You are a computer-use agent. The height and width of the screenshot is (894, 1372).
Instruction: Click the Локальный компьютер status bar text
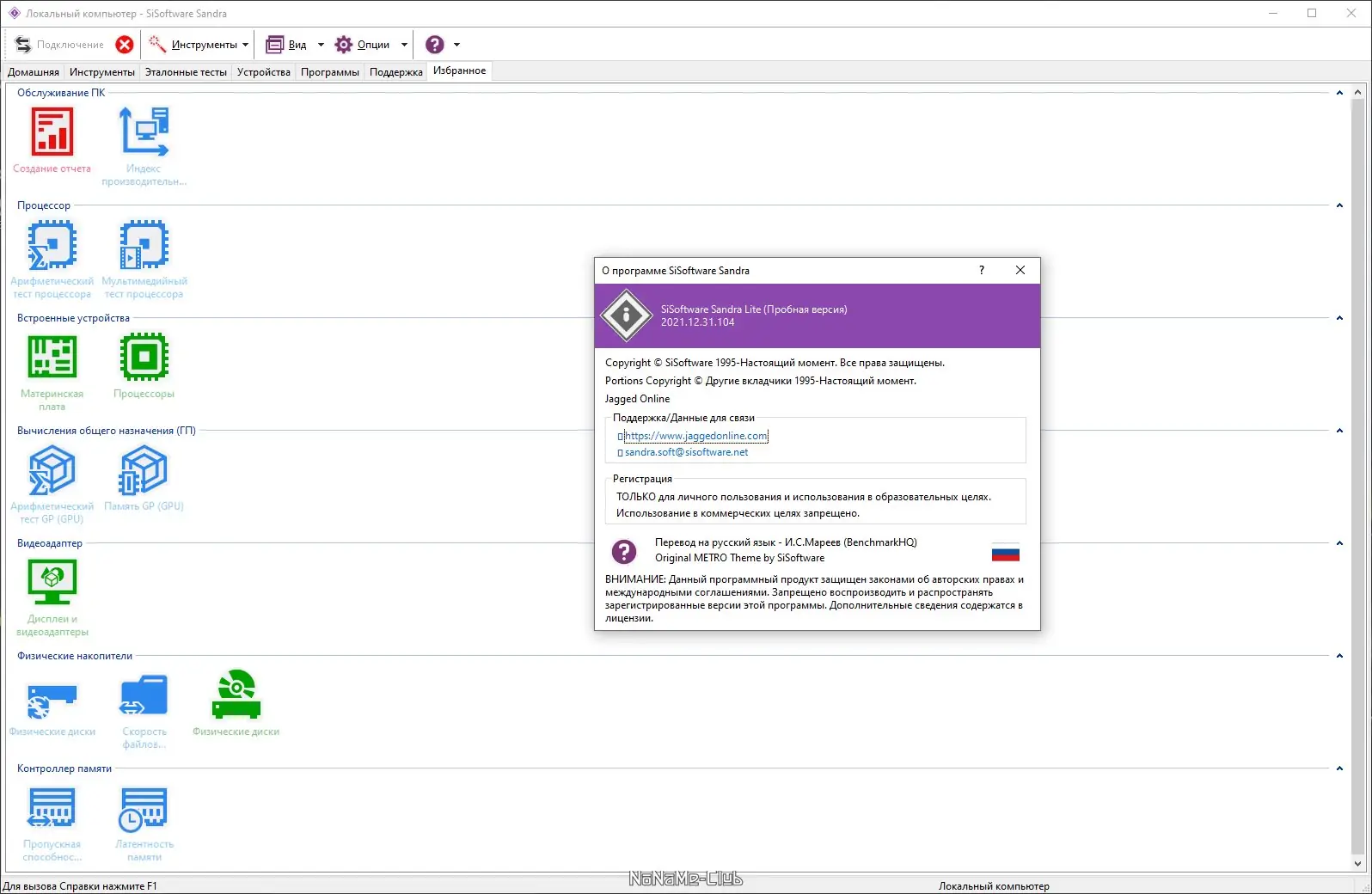[994, 886]
